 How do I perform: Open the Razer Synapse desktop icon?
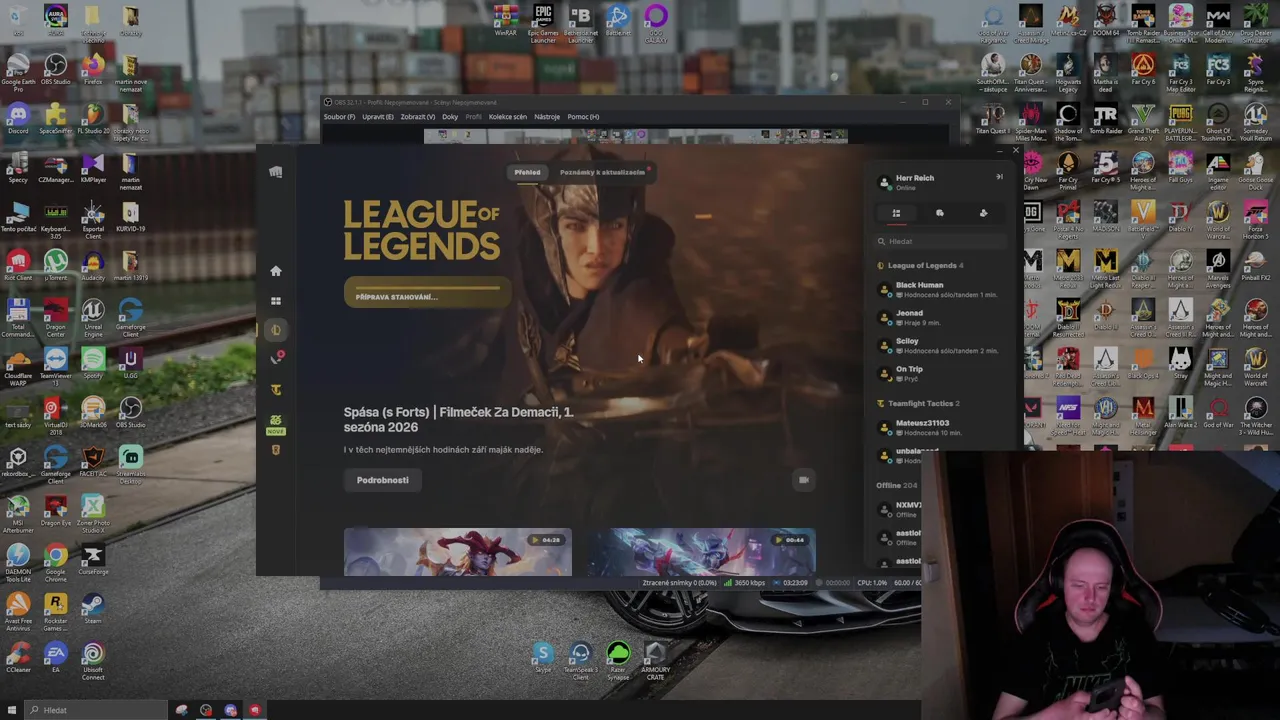tap(618, 662)
